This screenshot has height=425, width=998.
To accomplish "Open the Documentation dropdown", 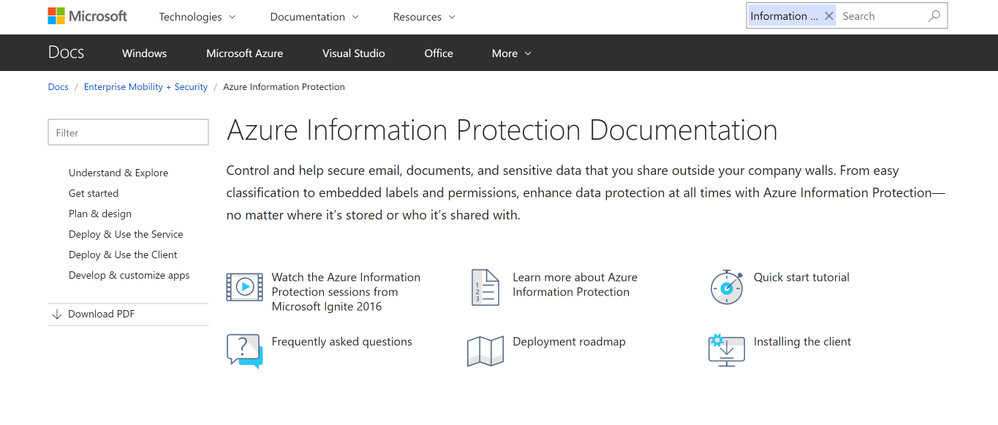I will click(314, 17).
